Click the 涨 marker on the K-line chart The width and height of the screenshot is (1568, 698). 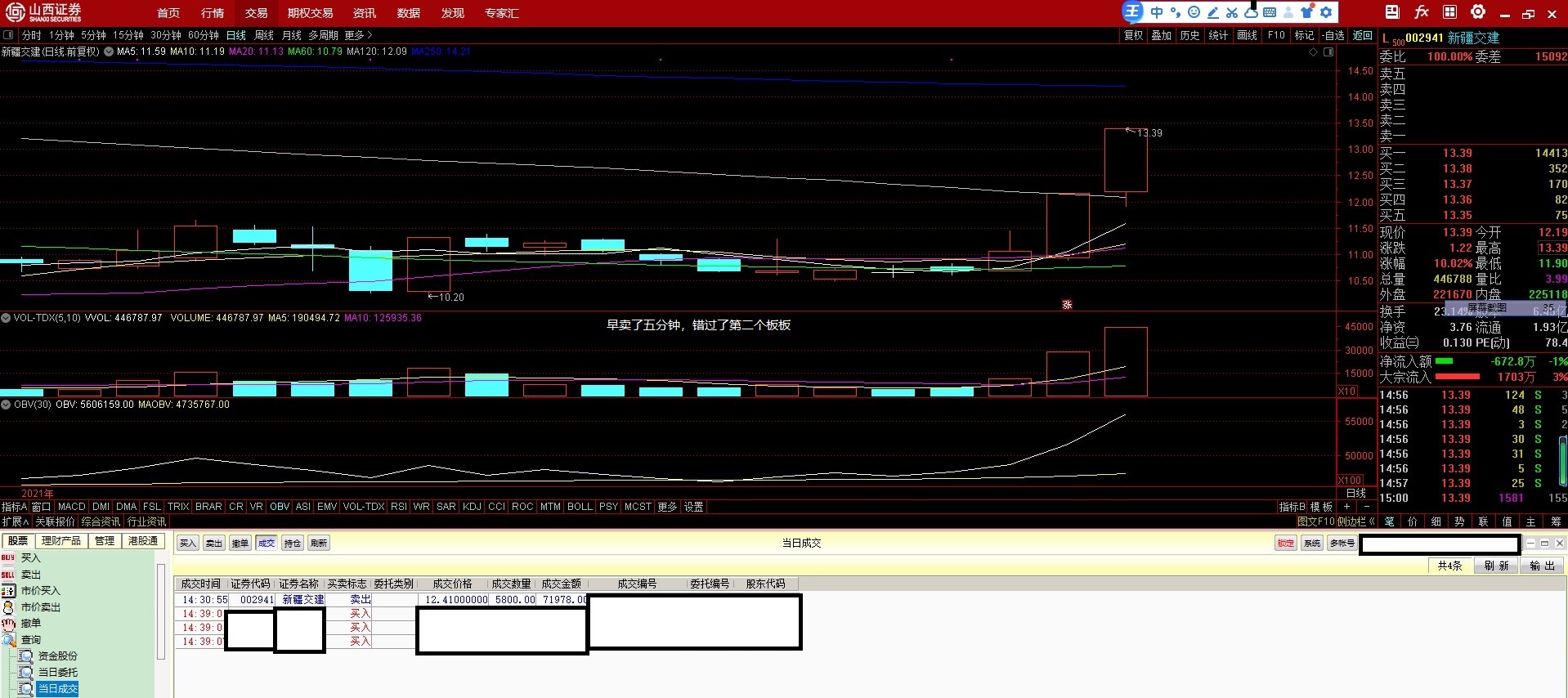click(1067, 304)
